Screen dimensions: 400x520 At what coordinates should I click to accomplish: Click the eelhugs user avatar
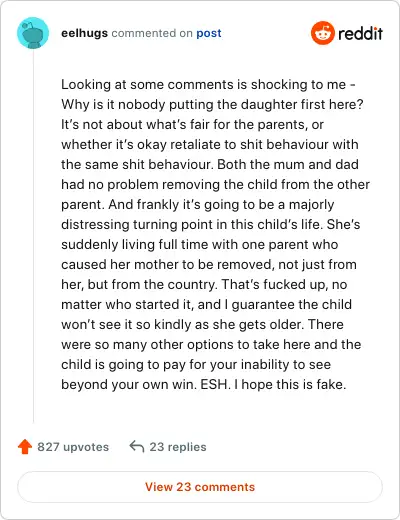point(33,33)
